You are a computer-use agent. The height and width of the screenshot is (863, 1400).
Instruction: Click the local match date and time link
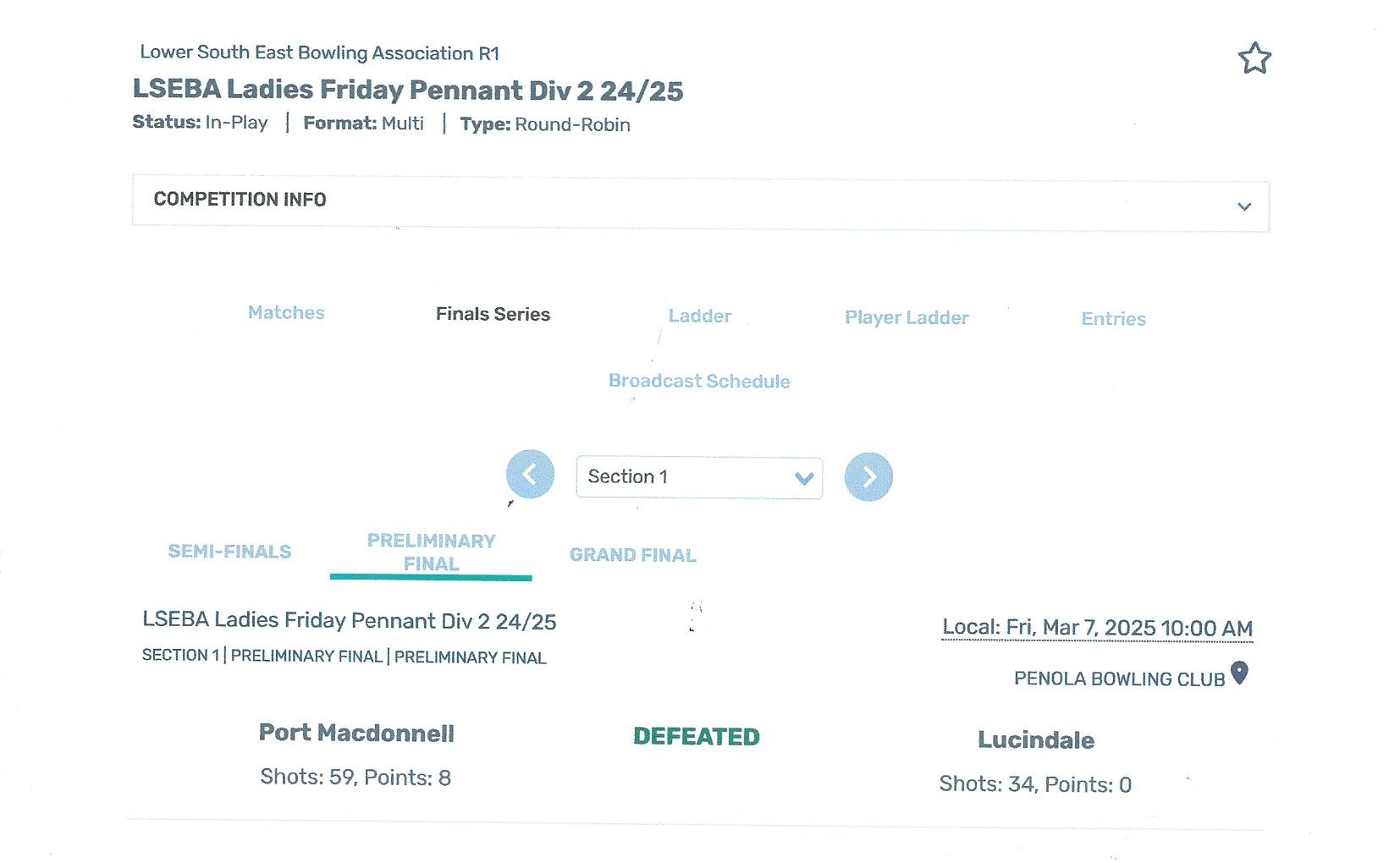click(1097, 628)
